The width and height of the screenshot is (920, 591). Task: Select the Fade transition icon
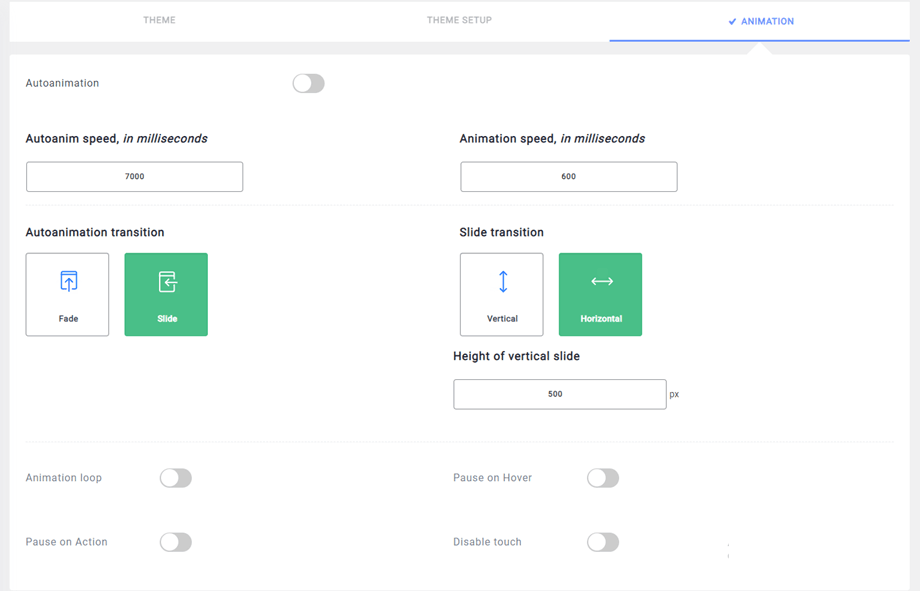click(68, 281)
